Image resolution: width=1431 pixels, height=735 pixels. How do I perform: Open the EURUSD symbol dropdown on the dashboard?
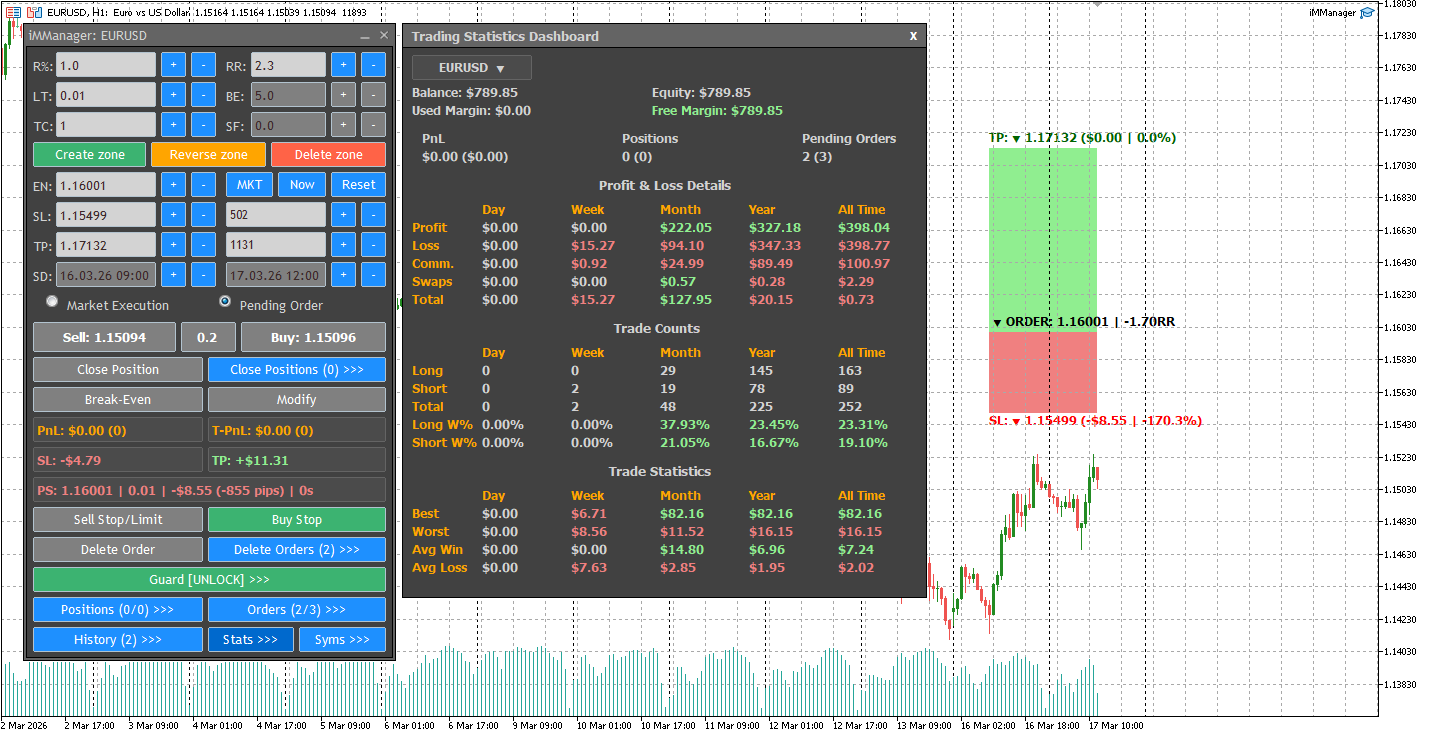tap(470, 66)
